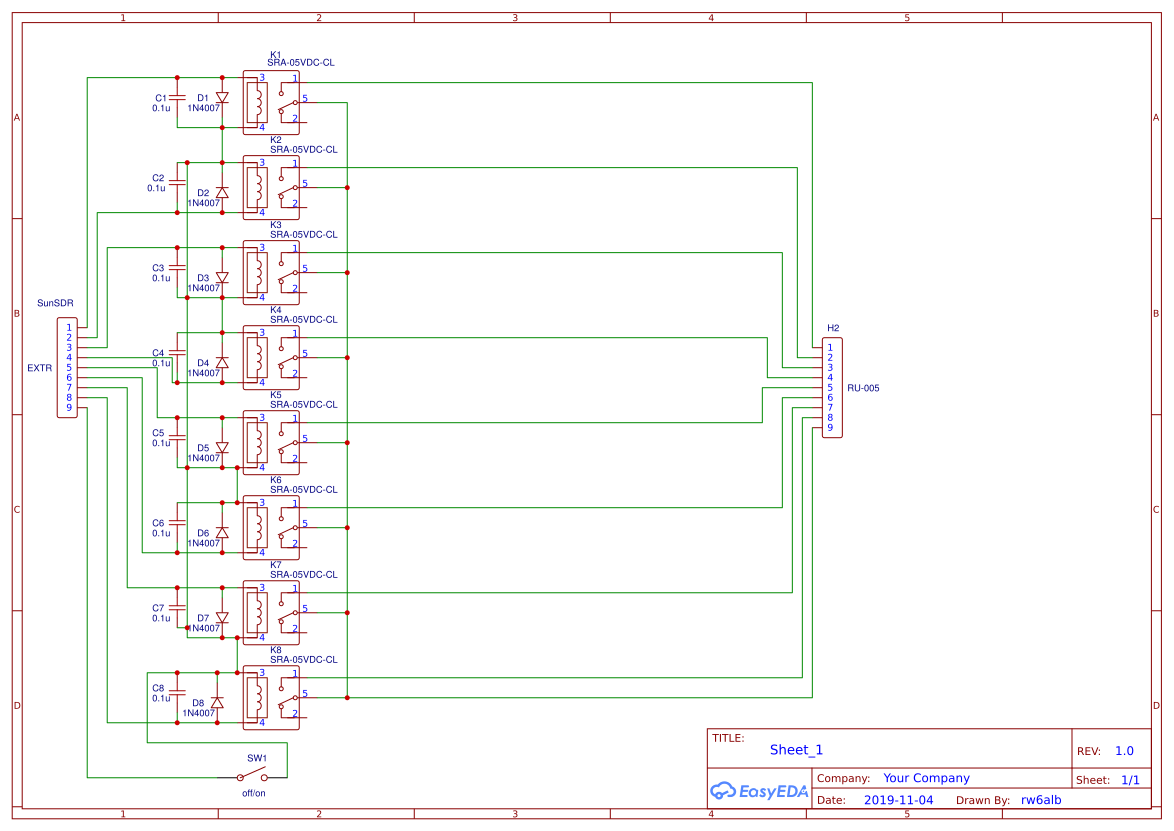Screen dimensions: 1174x831
Task: Click the REV 1.0 value
Action: click(x=1124, y=751)
